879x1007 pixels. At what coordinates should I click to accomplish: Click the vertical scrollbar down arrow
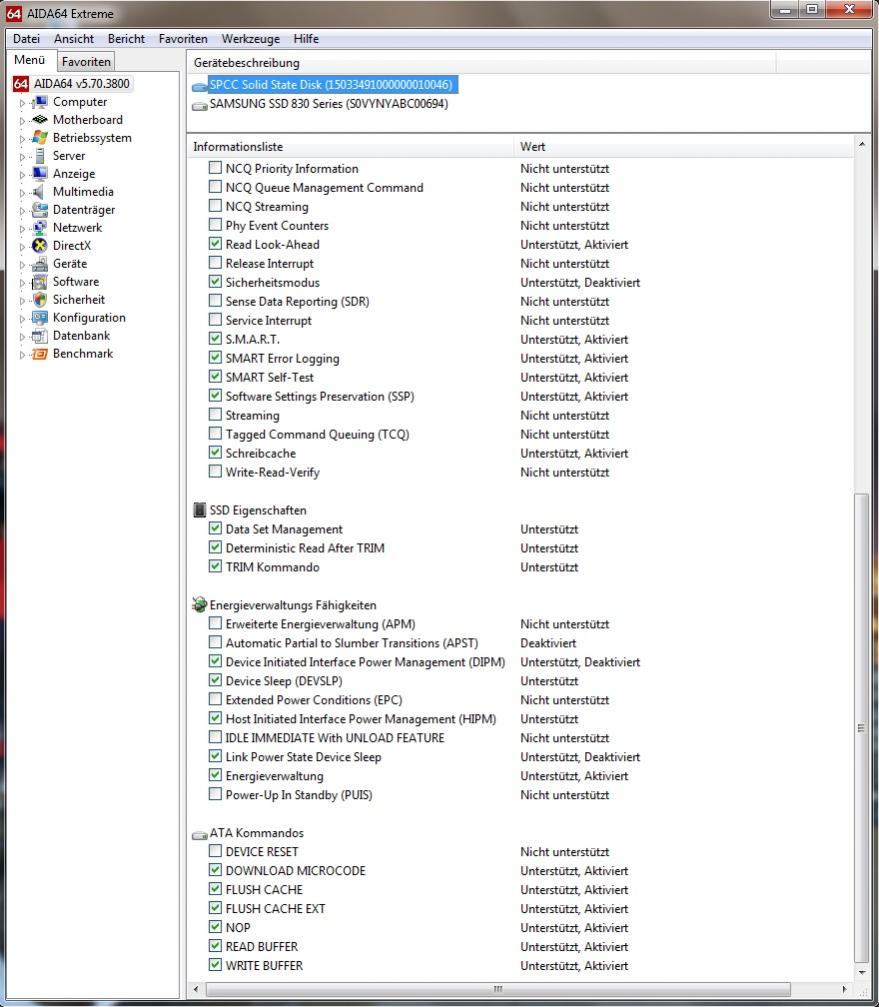click(x=862, y=972)
